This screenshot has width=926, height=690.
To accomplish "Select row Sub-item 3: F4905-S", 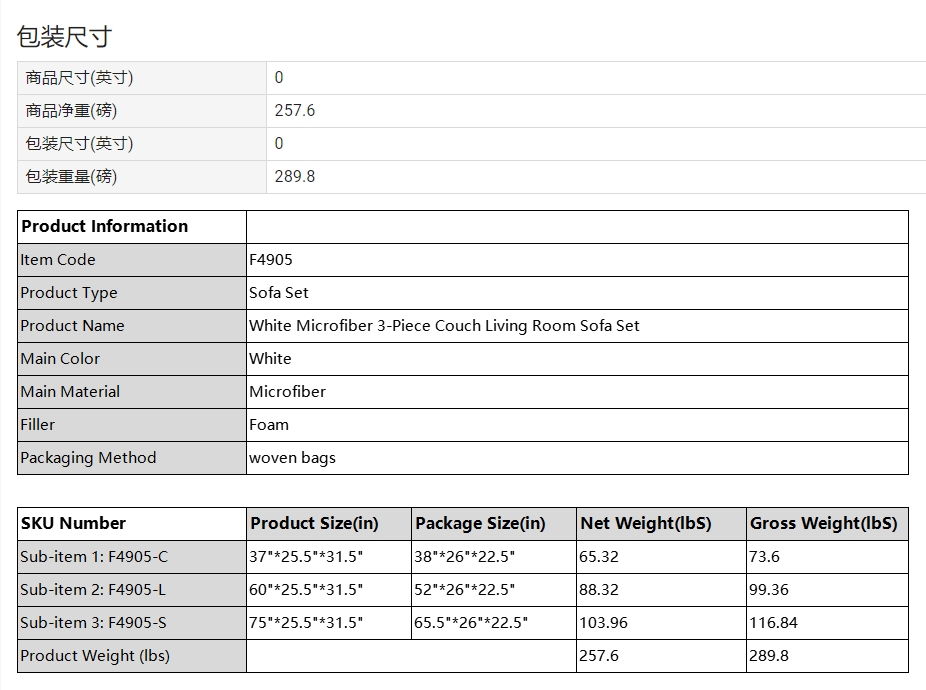I will pos(93,623).
